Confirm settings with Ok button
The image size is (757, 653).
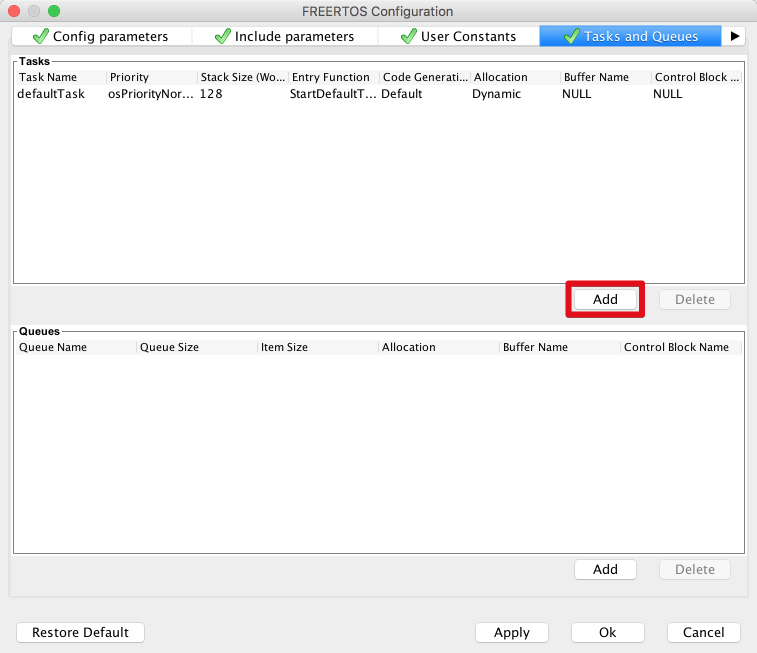click(x=607, y=632)
